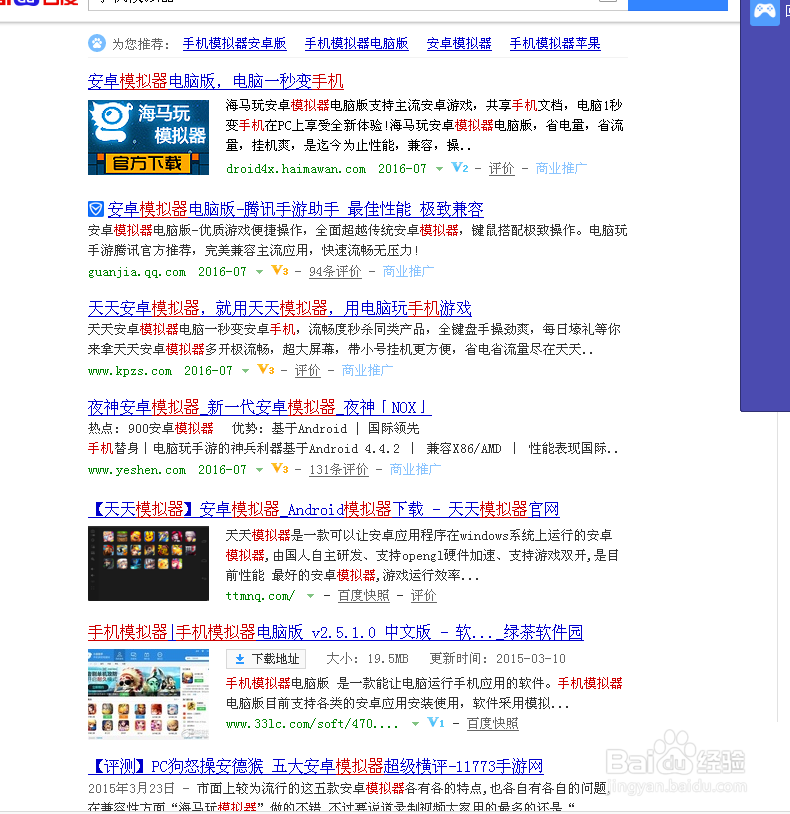Click the Baidu paw recommendation icon

(97, 43)
